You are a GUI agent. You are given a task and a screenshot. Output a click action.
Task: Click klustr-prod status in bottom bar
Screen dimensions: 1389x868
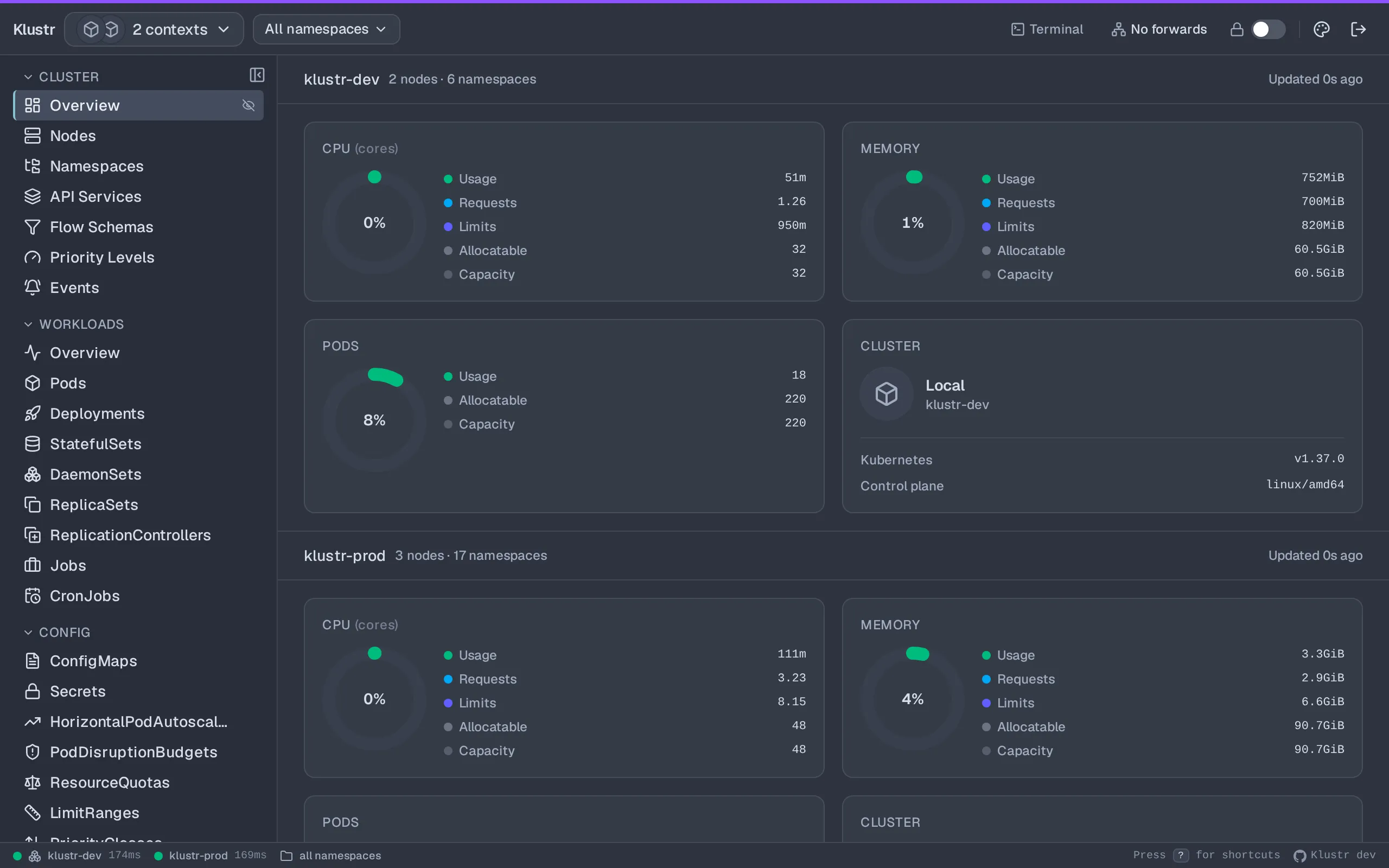(211, 856)
